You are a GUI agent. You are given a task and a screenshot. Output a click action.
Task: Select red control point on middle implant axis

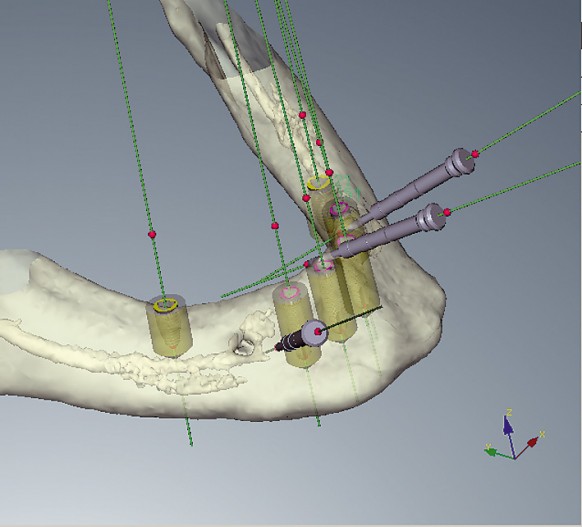pyautogui.click(x=274, y=225)
